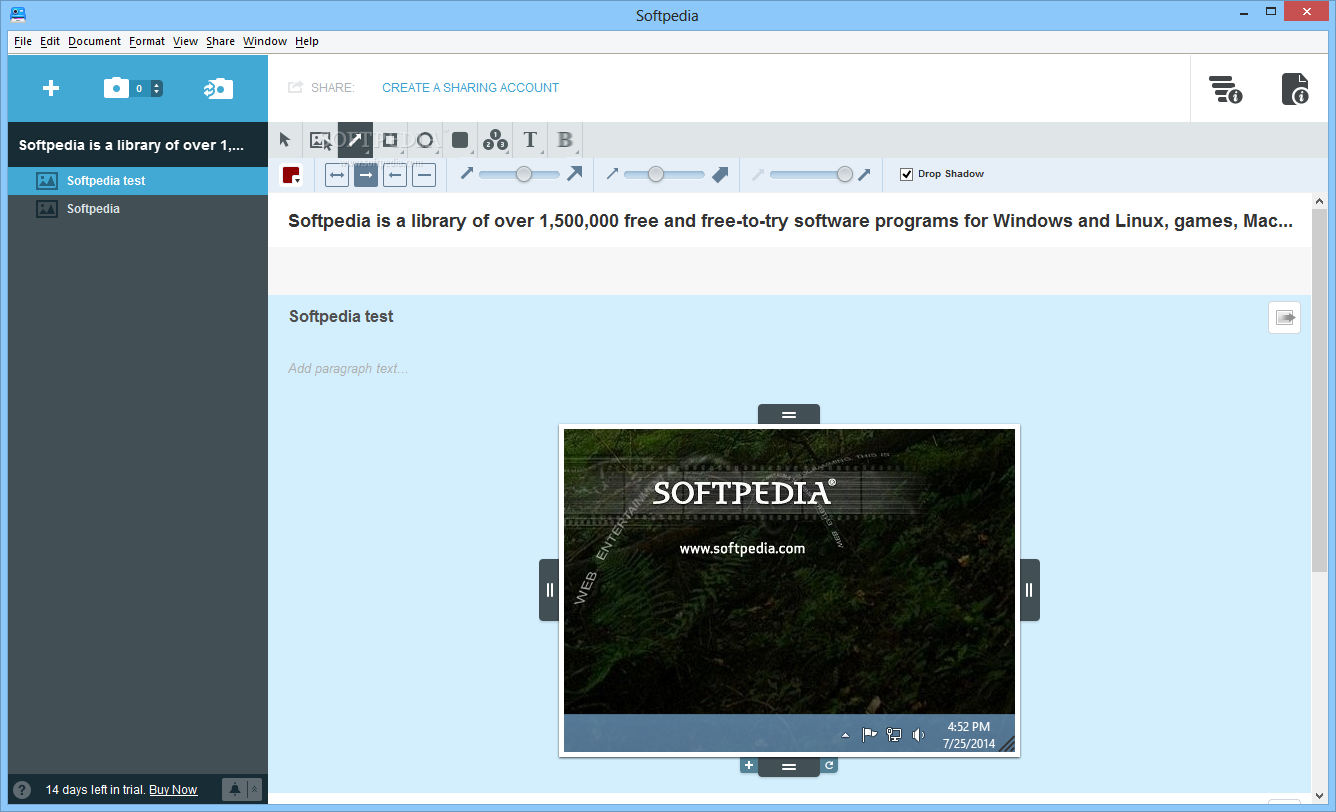The image size is (1336, 812).
Task: Select the Softpedia test step in sidebar
Action: [138, 181]
